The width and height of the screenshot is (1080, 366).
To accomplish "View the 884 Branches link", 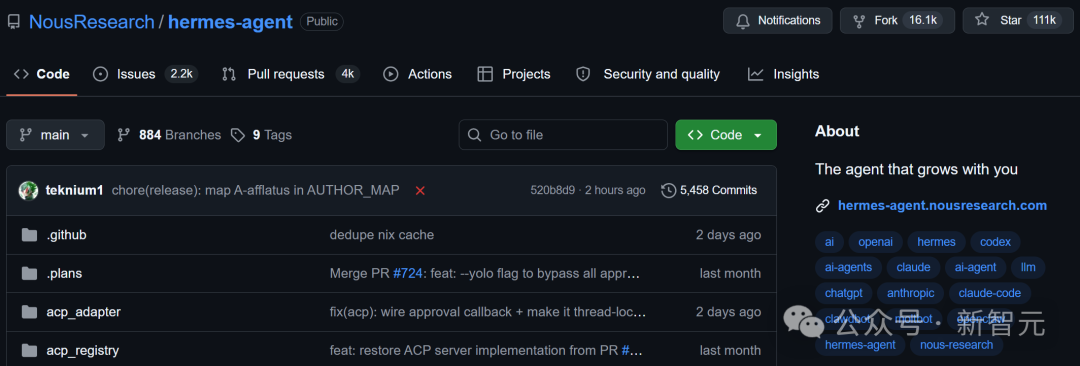I will pyautogui.click(x=169, y=135).
